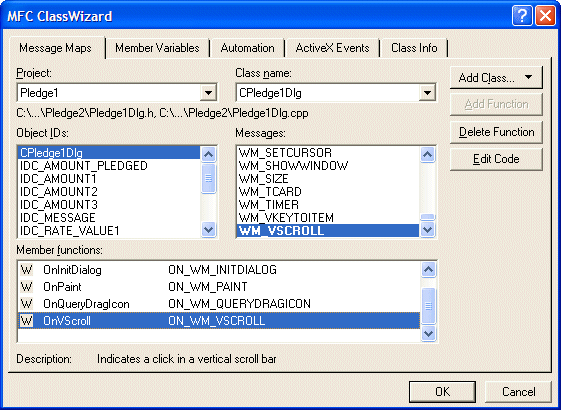This screenshot has height=410, width=561.
Task: Select IDC_MESSAGE object ID
Action: pyautogui.click(x=109, y=218)
